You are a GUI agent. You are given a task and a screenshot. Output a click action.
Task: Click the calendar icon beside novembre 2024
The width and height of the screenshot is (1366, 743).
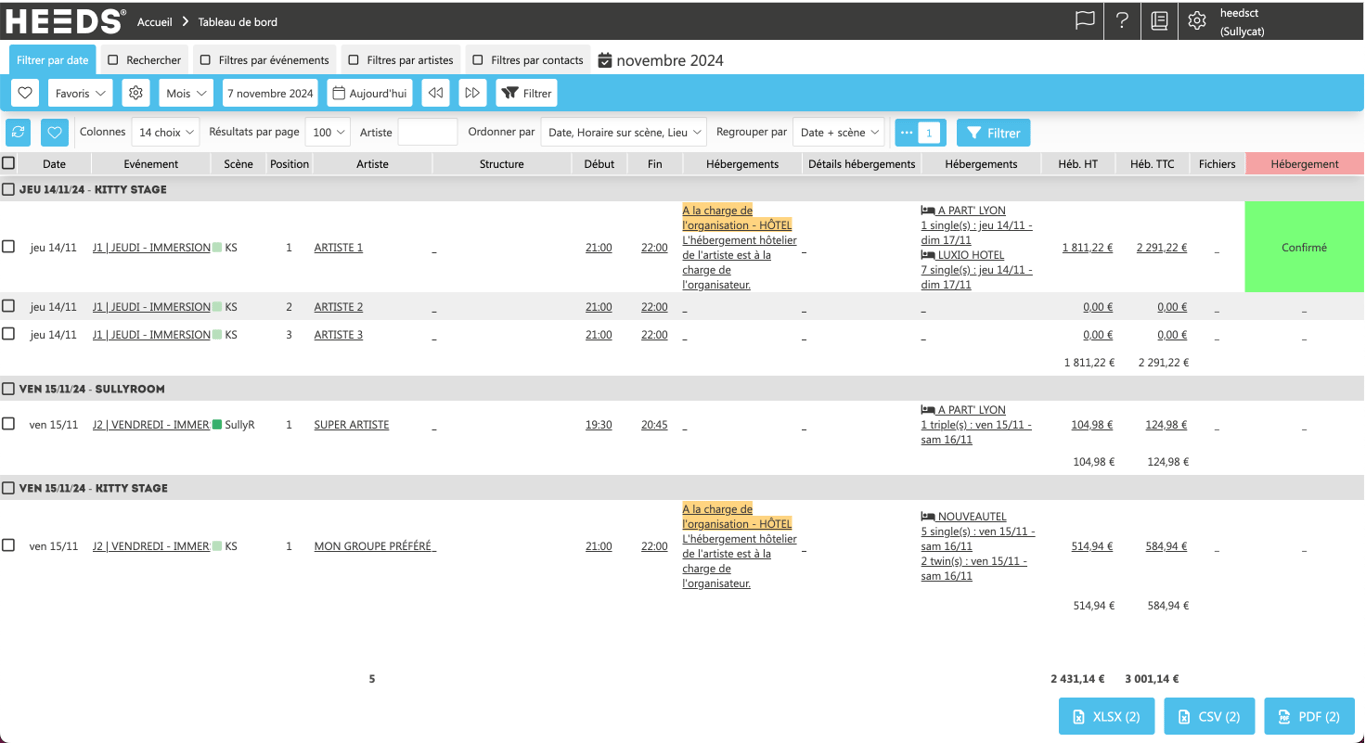(605, 60)
